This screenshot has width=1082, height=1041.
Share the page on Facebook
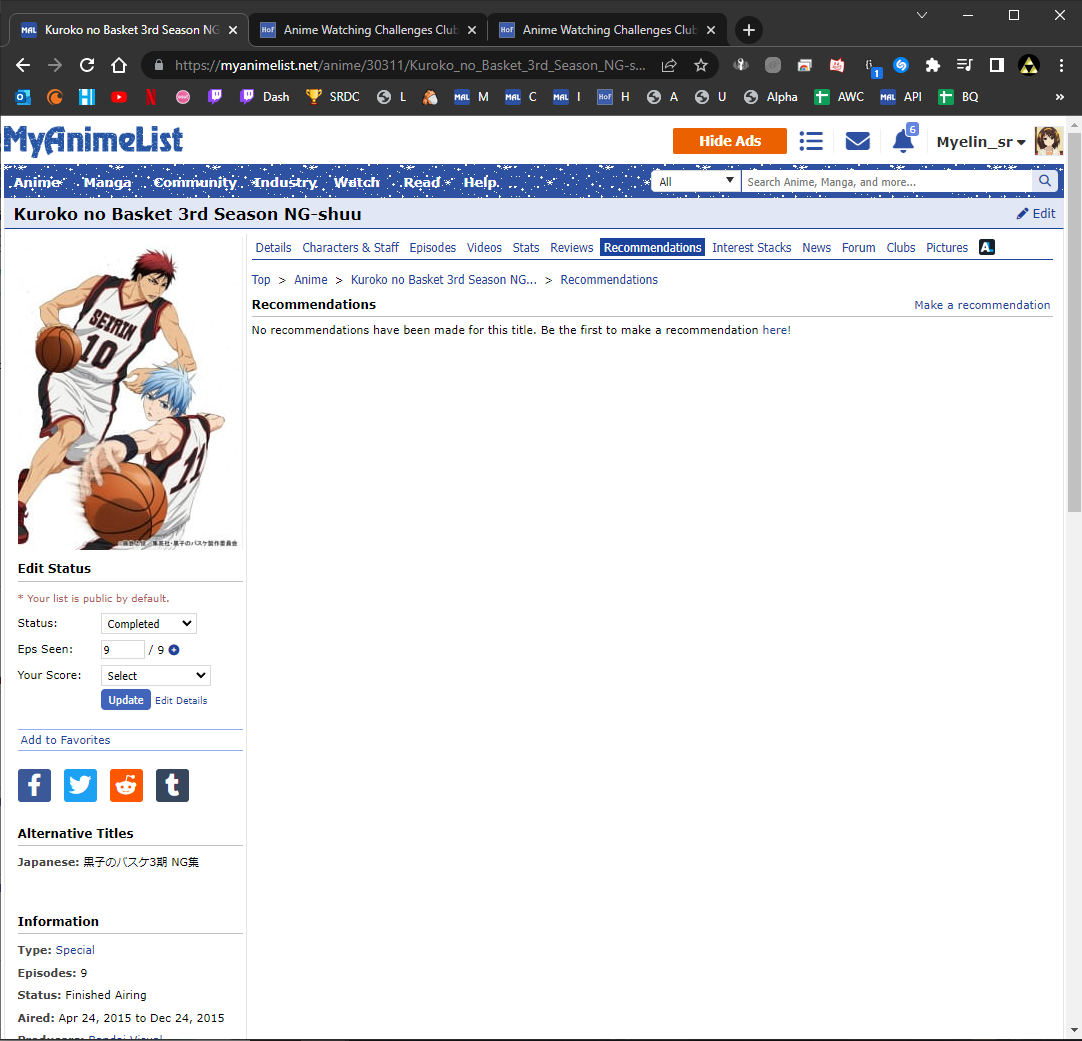click(35, 785)
